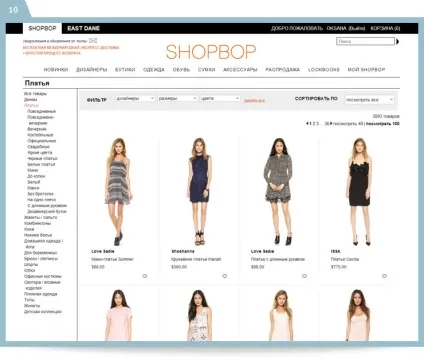Select 'Пляжная одежда' category in sidebar

tap(40, 294)
